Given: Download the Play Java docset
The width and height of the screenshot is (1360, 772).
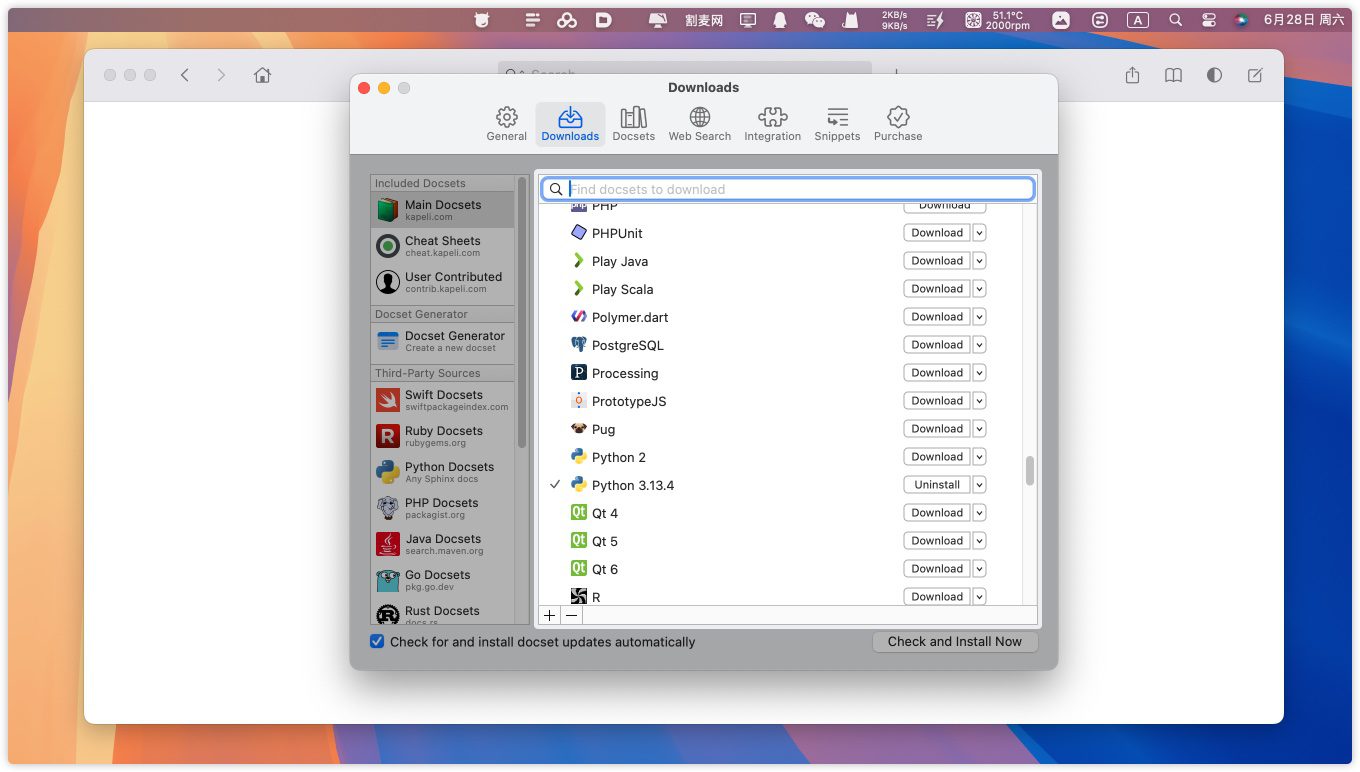Looking at the screenshot, I should 937,260.
